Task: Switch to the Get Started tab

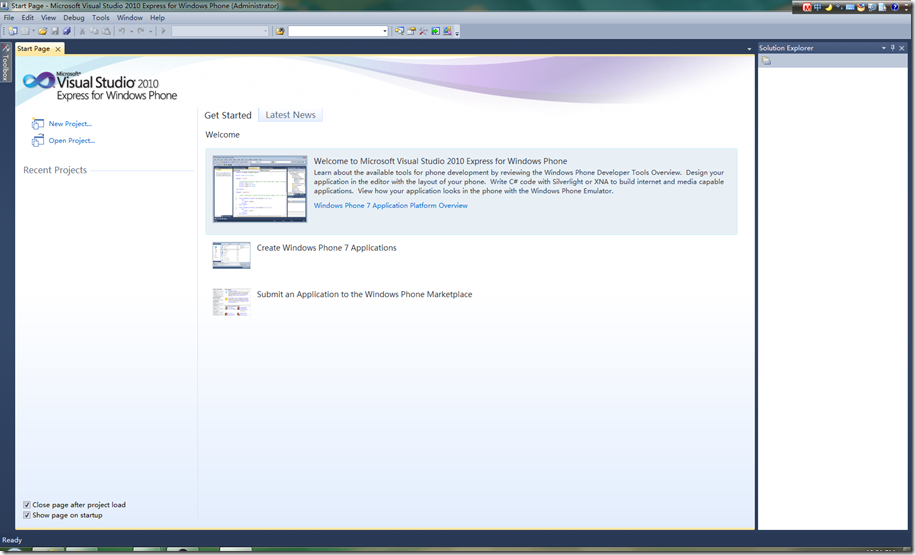Action: [x=228, y=115]
